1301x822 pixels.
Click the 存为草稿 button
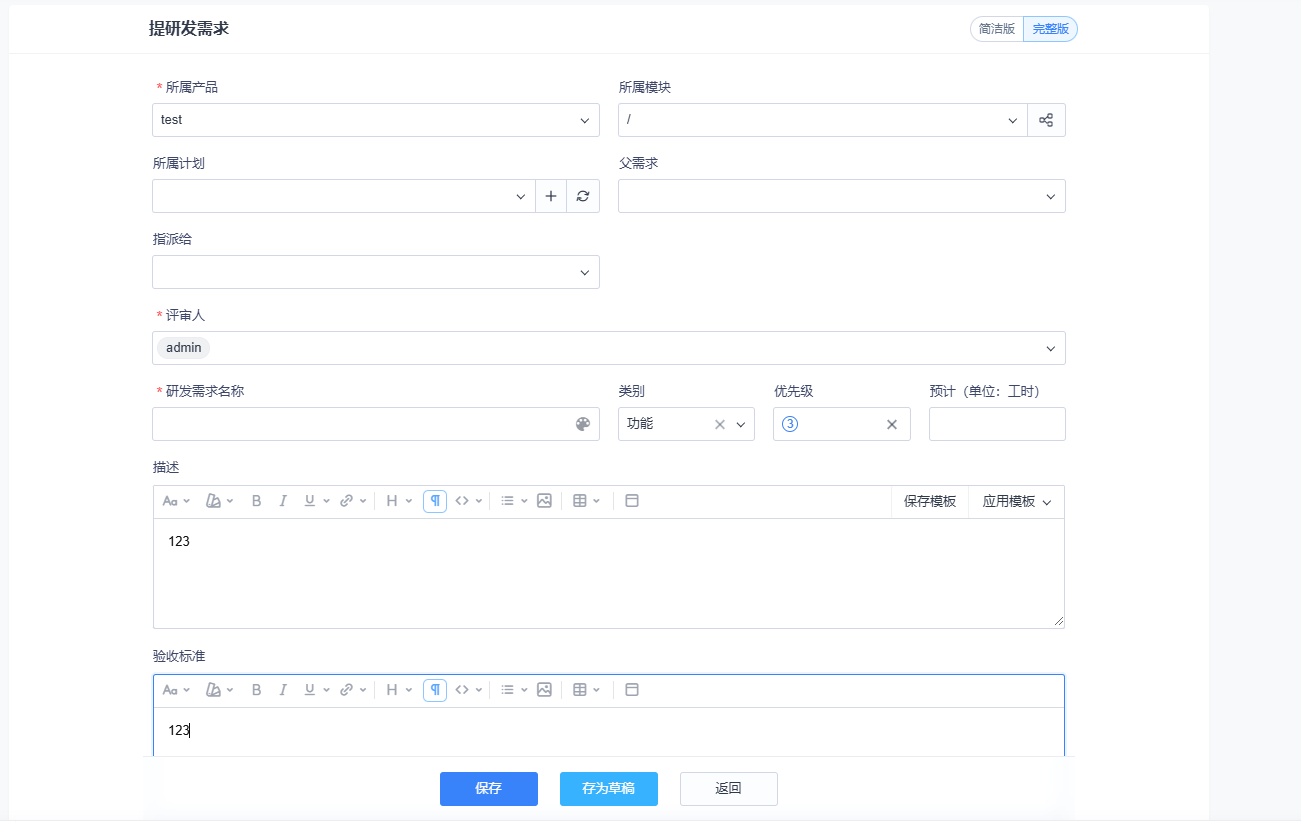608,789
